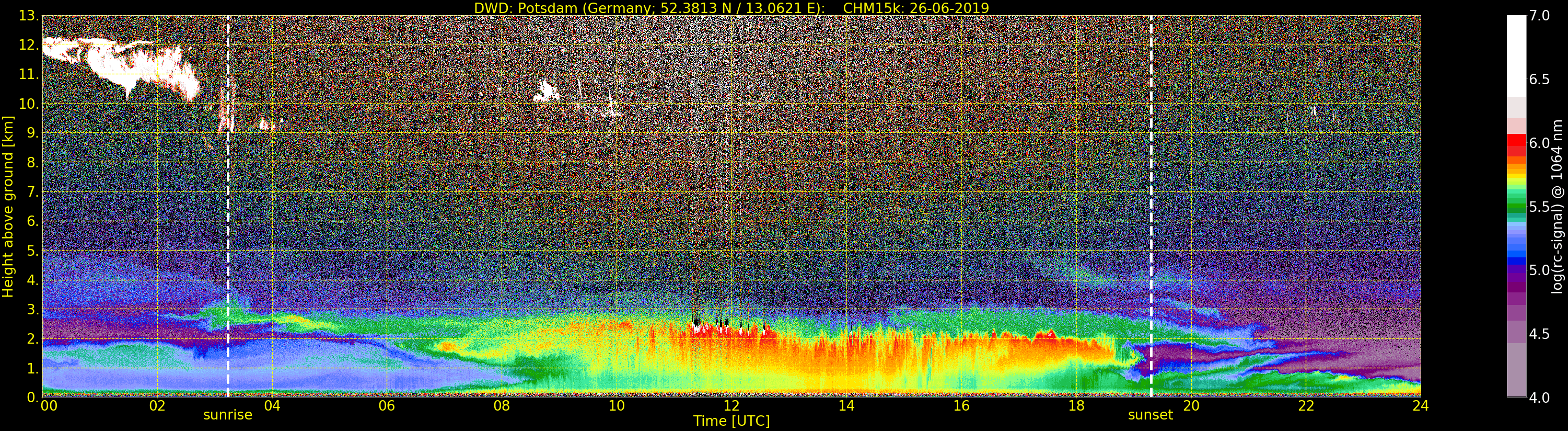Image resolution: width=1568 pixels, height=431 pixels.
Task: Click the height axis tick "3."
Action: point(32,310)
